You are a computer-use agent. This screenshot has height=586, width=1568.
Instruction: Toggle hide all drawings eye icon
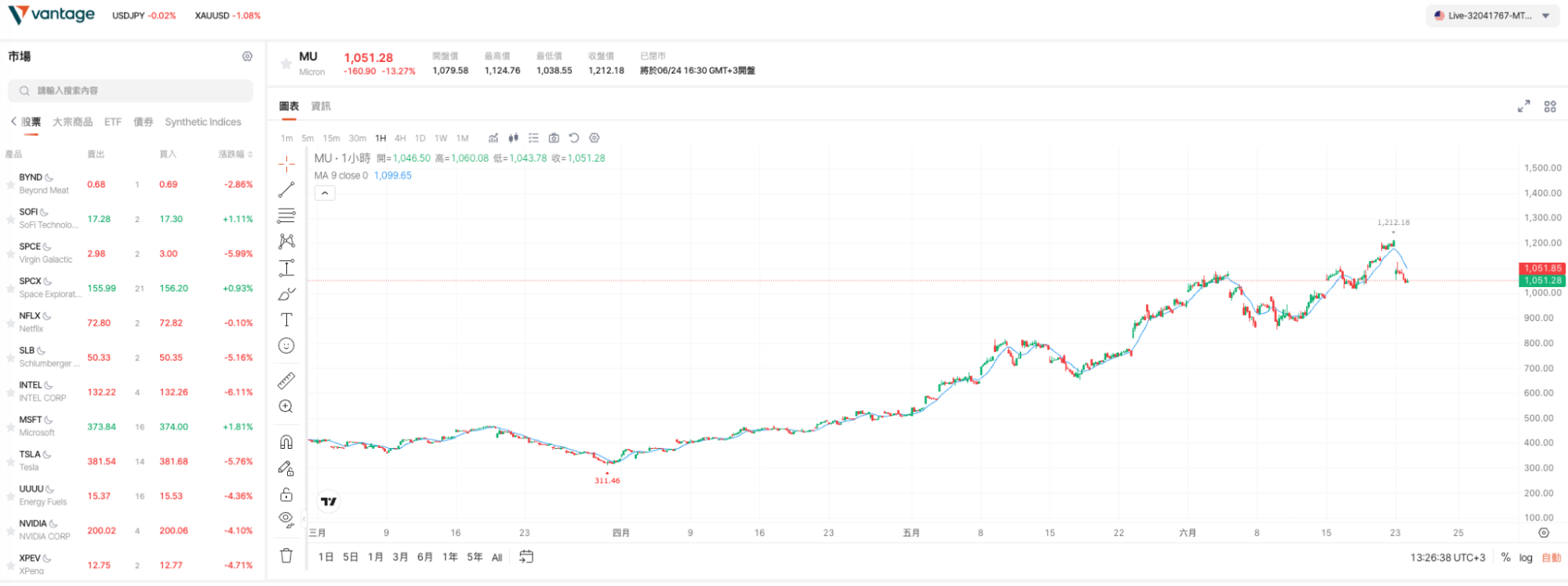[286, 519]
